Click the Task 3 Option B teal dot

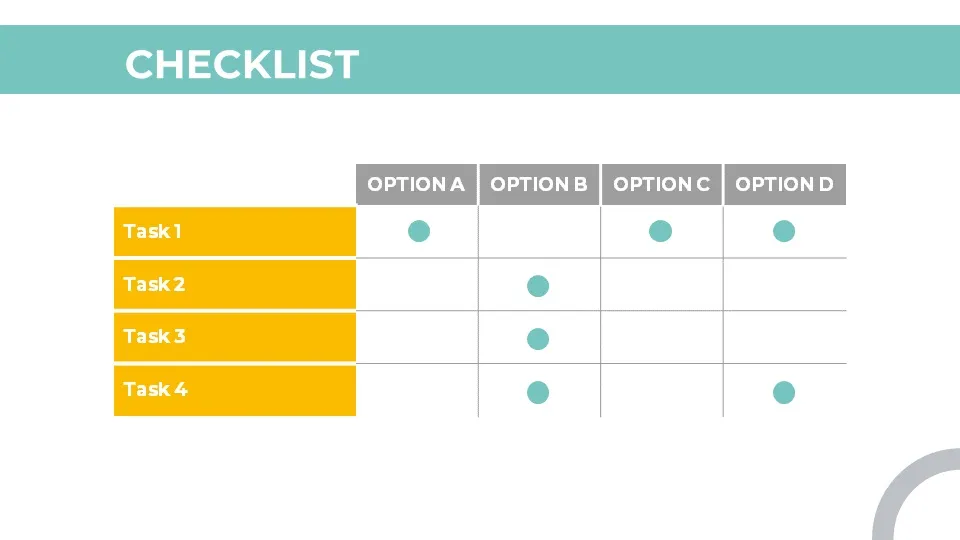[x=538, y=339]
